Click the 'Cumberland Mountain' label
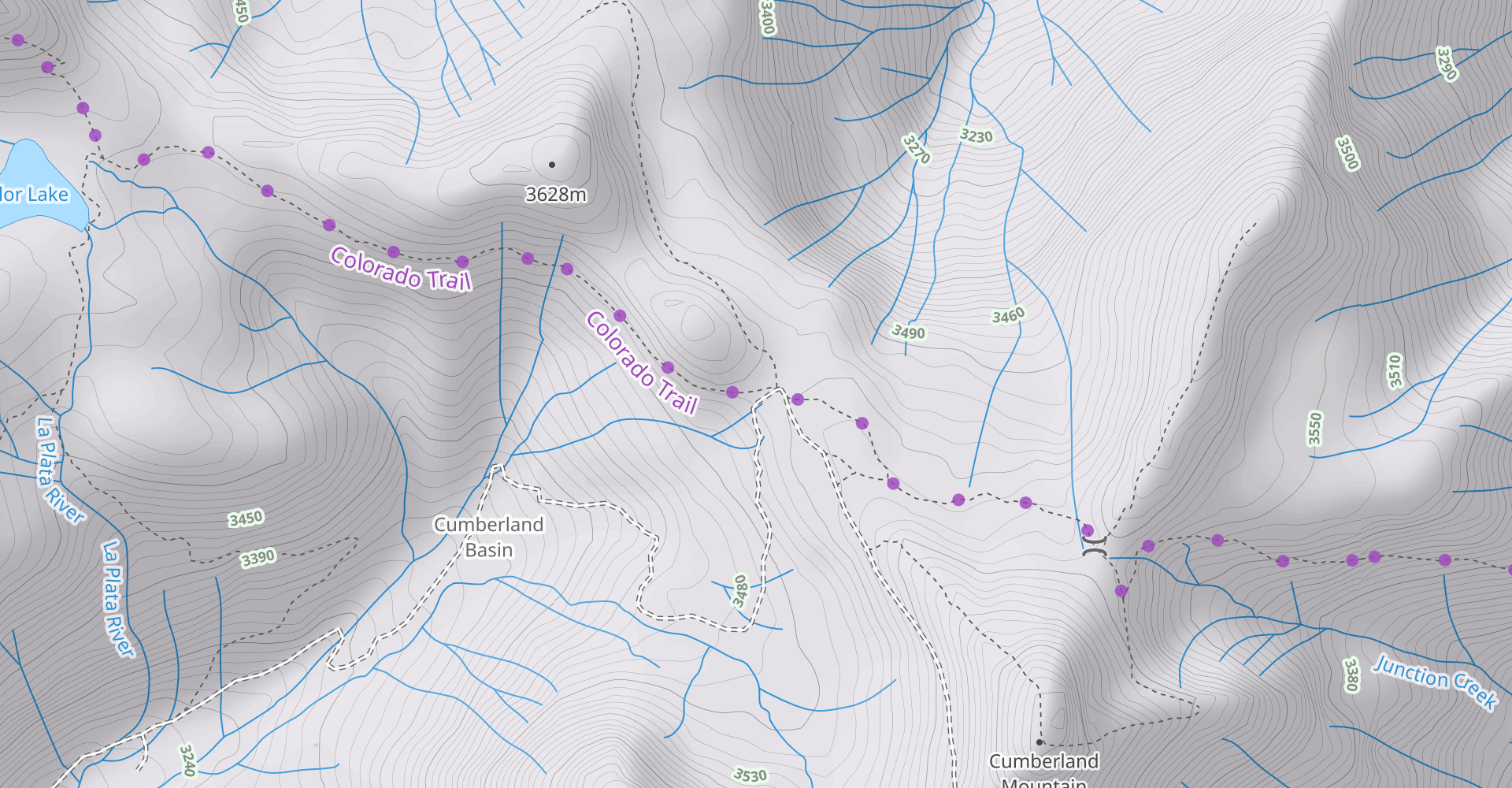Image resolution: width=1512 pixels, height=788 pixels. pos(1044,771)
